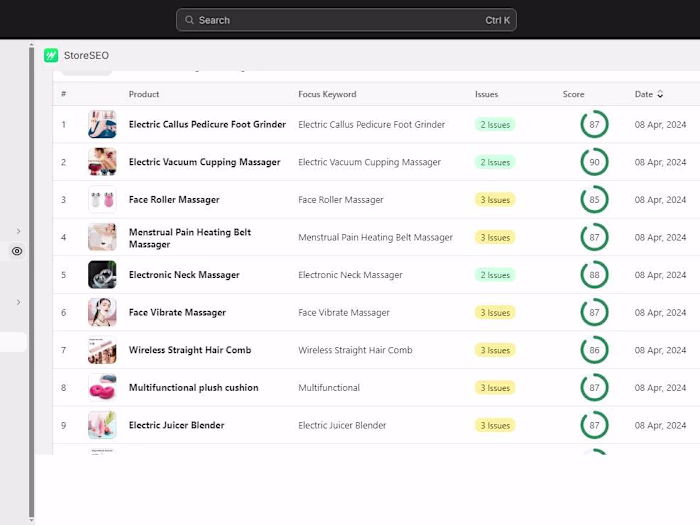Screen dimensions: 700x525
Task: Click score ring 87 for Electric Juicer Blender
Action: point(594,425)
